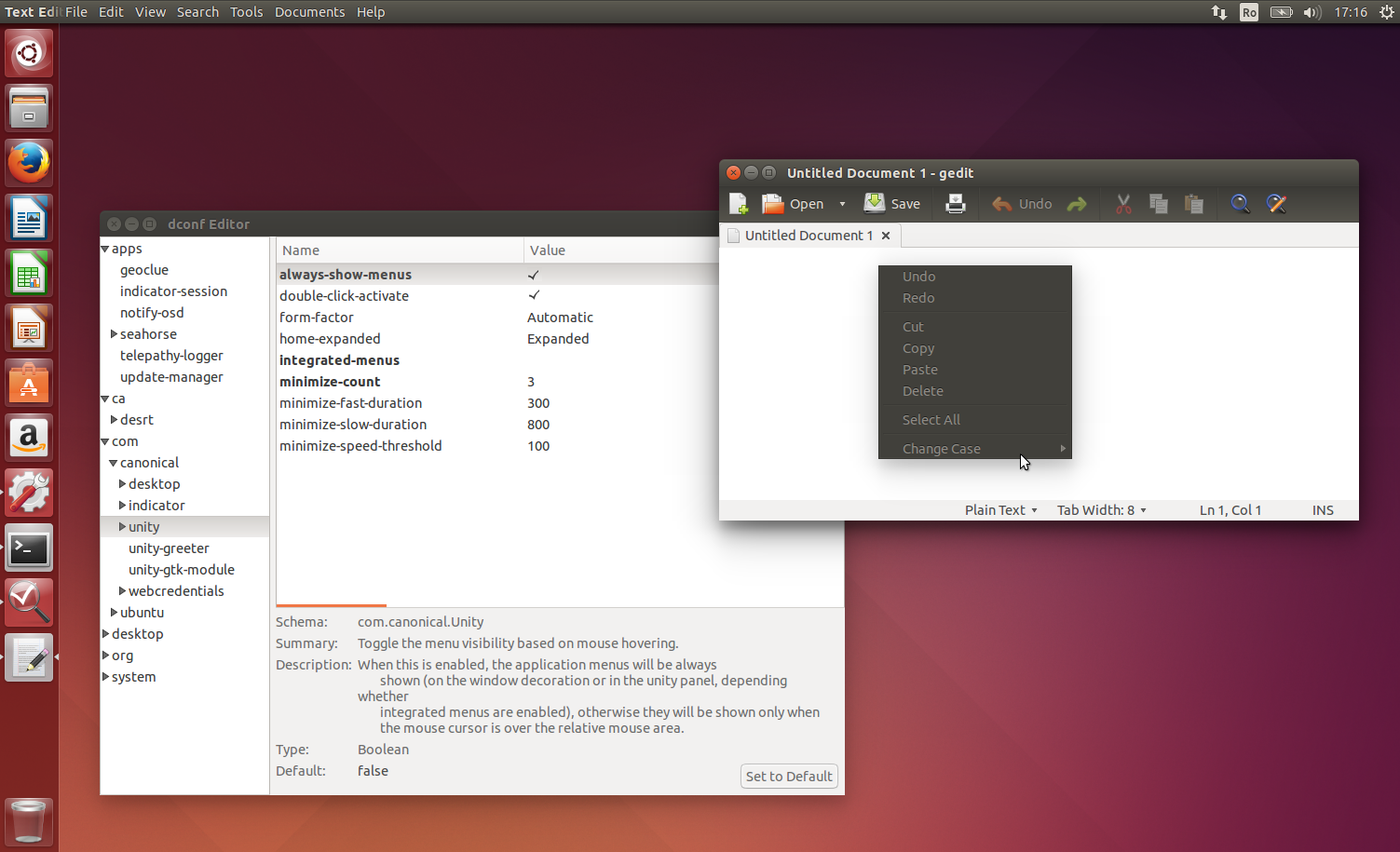Launch the Firefox icon from the dock
1400x852 pixels.
29,162
